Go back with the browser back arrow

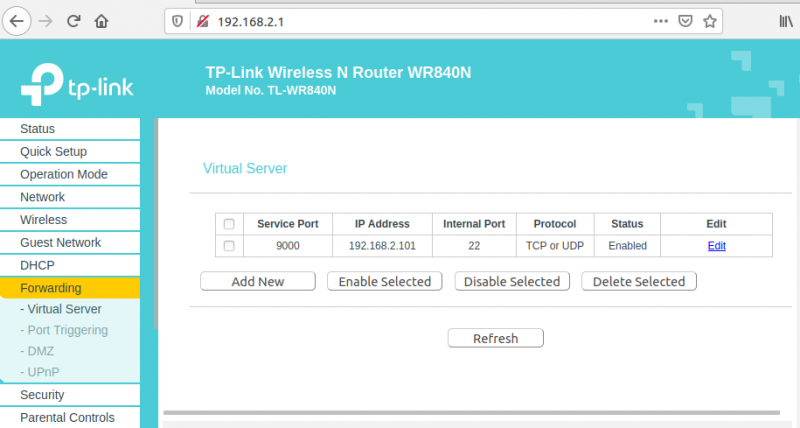(x=17, y=21)
